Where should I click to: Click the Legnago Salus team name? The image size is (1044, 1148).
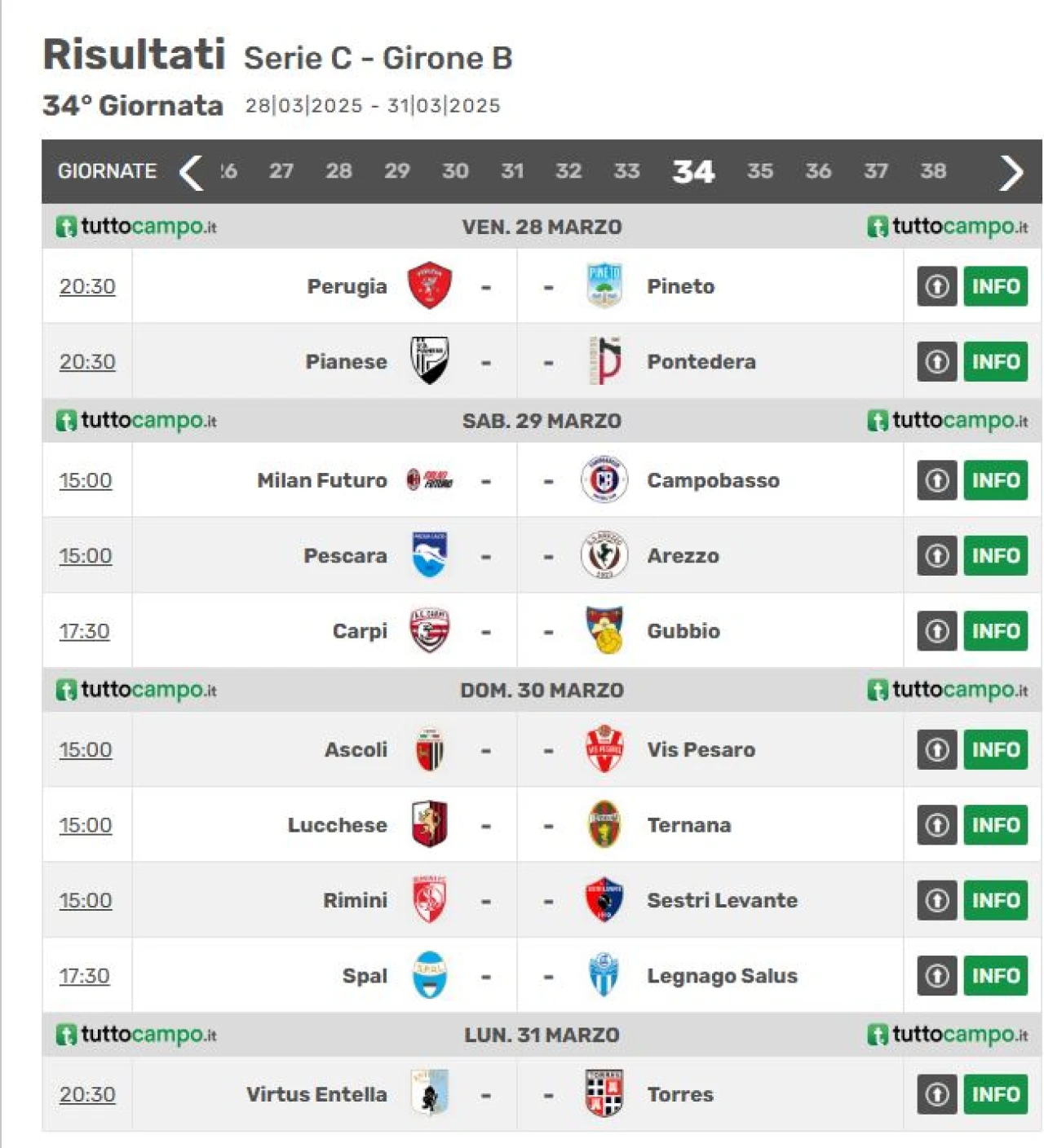[x=722, y=975]
